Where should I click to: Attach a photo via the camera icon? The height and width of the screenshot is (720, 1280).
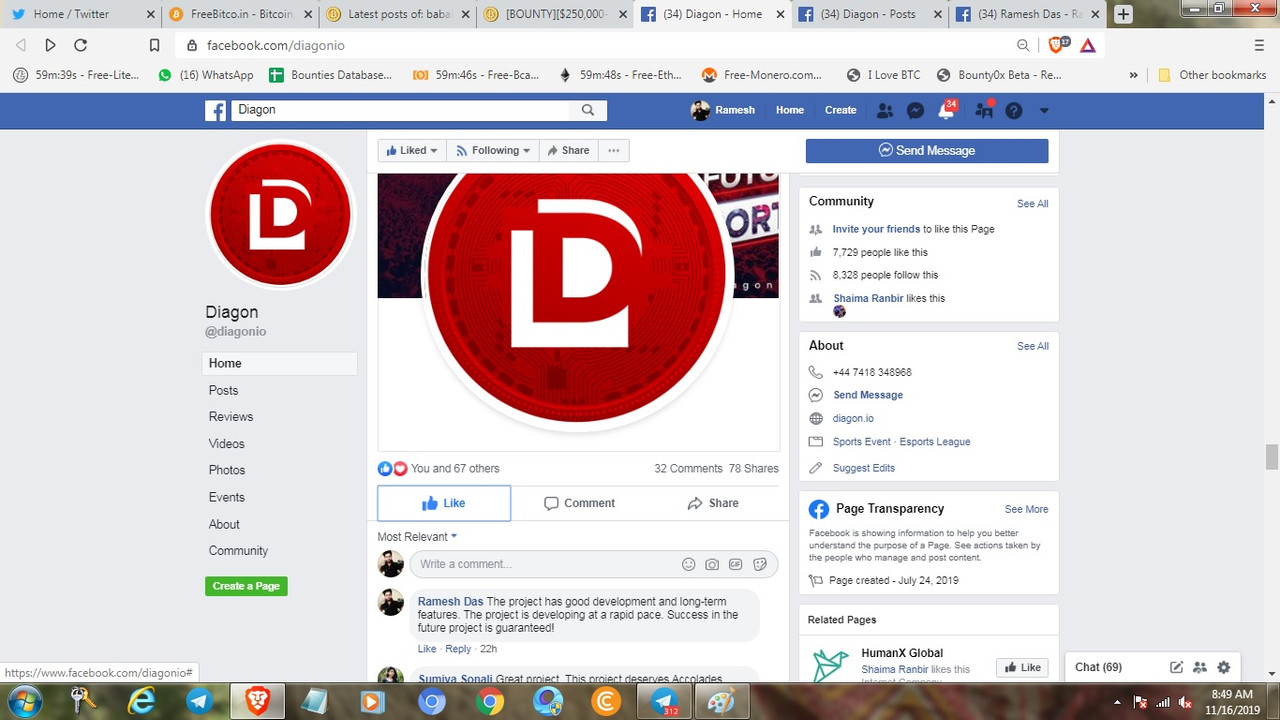[x=712, y=564]
